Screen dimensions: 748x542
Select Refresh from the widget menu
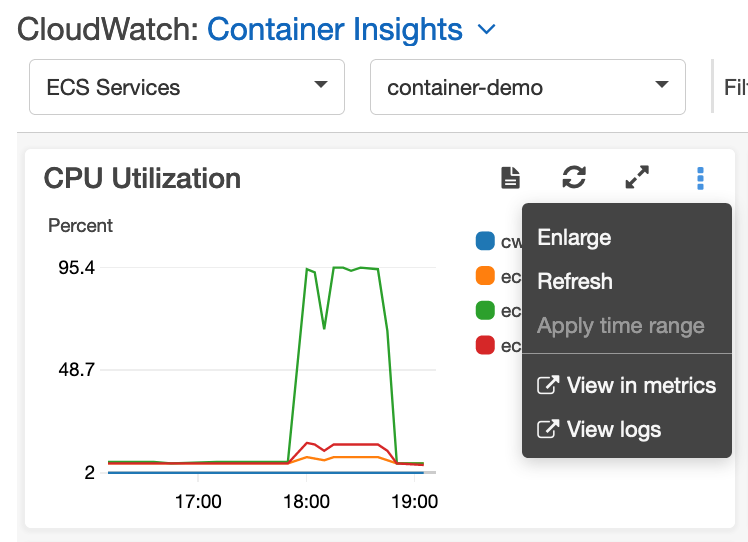575,281
